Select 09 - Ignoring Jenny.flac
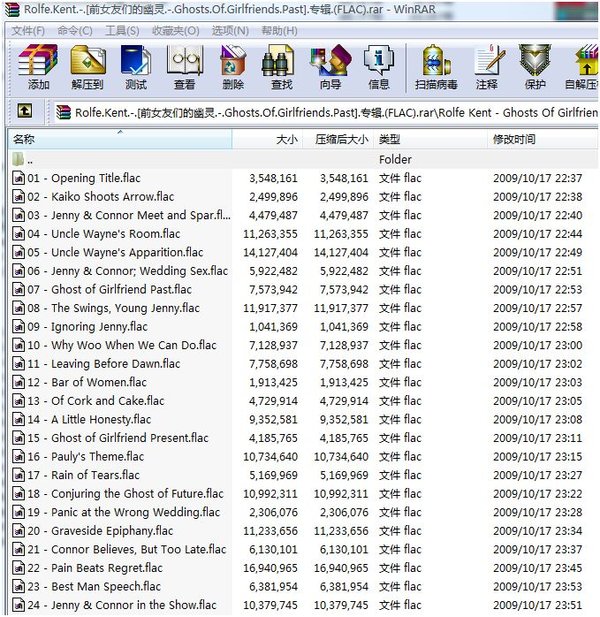600x617 pixels. coord(87,327)
